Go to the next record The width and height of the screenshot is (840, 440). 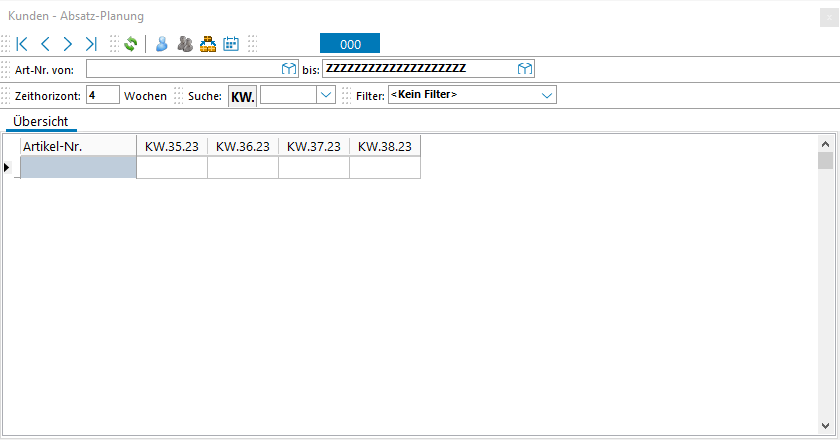[68, 44]
